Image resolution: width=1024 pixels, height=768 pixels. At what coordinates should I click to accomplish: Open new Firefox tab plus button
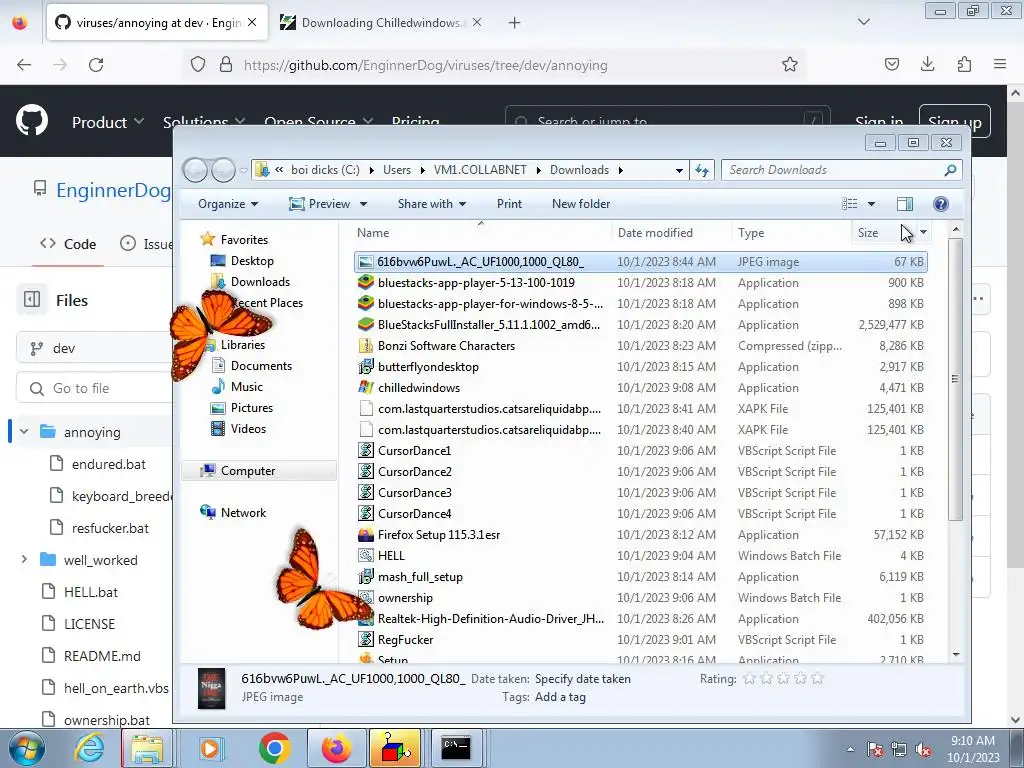point(515,22)
